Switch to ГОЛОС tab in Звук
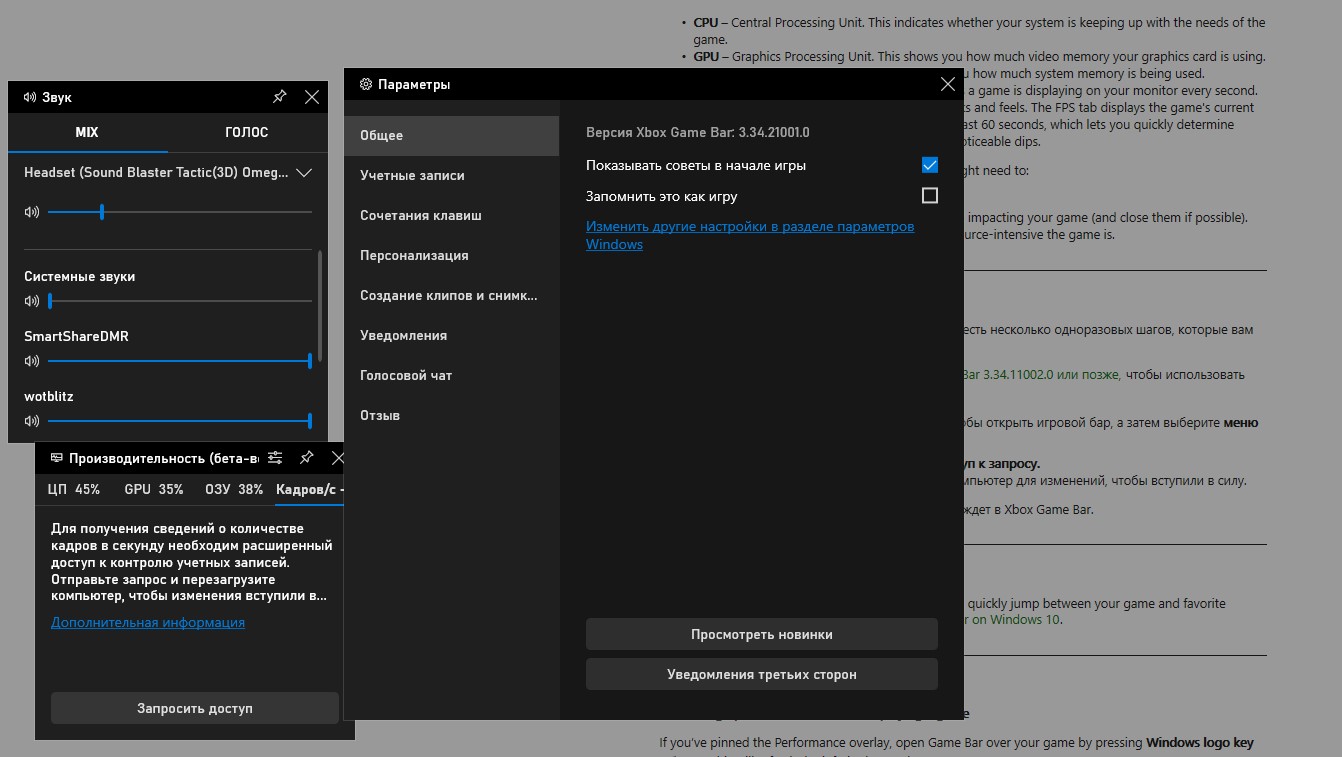Screen dimensions: 1342x757 pyautogui.click(x=247, y=132)
